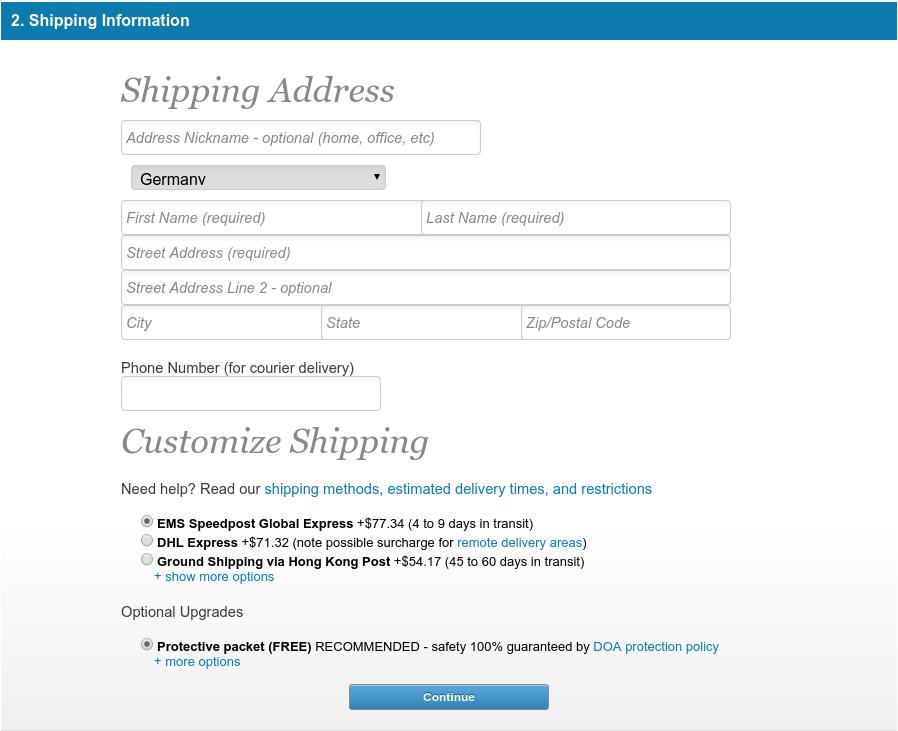Focus the First Name input field

click(271, 218)
